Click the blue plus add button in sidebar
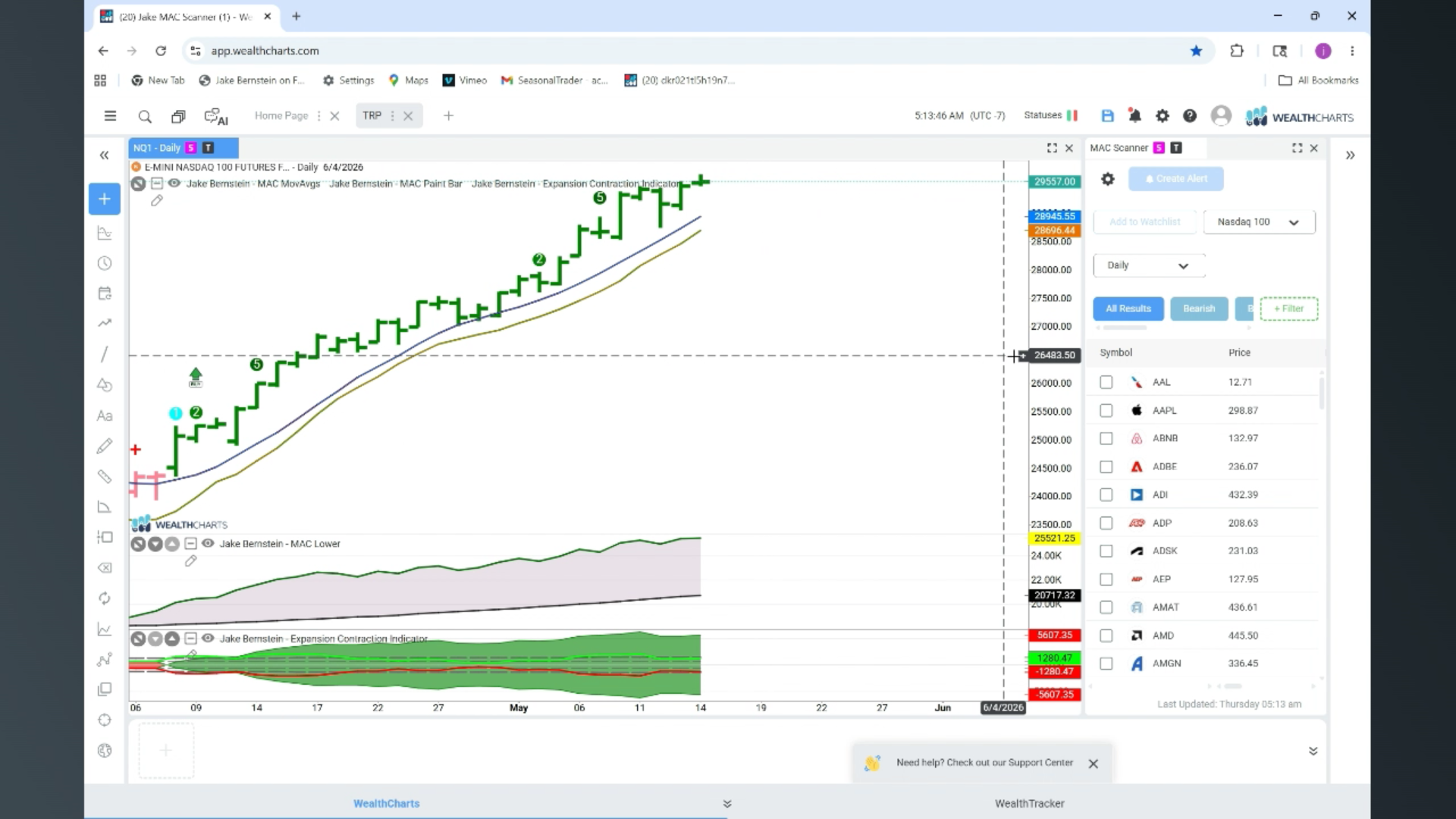The image size is (1456, 819). (x=105, y=199)
